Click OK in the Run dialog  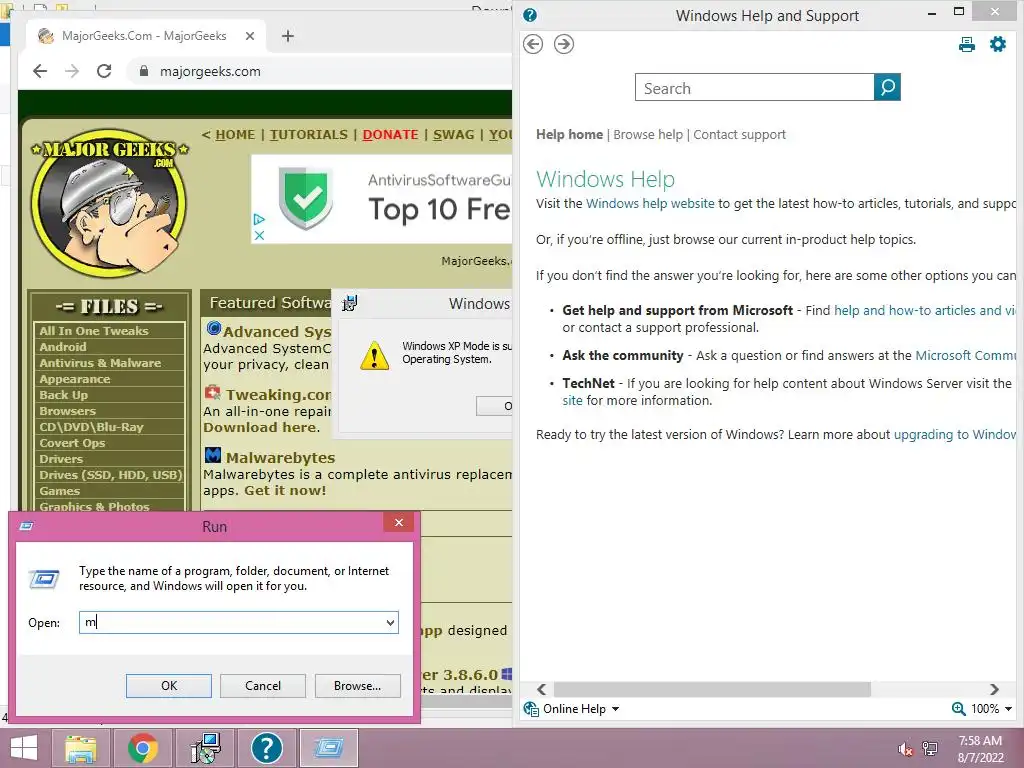(168, 686)
